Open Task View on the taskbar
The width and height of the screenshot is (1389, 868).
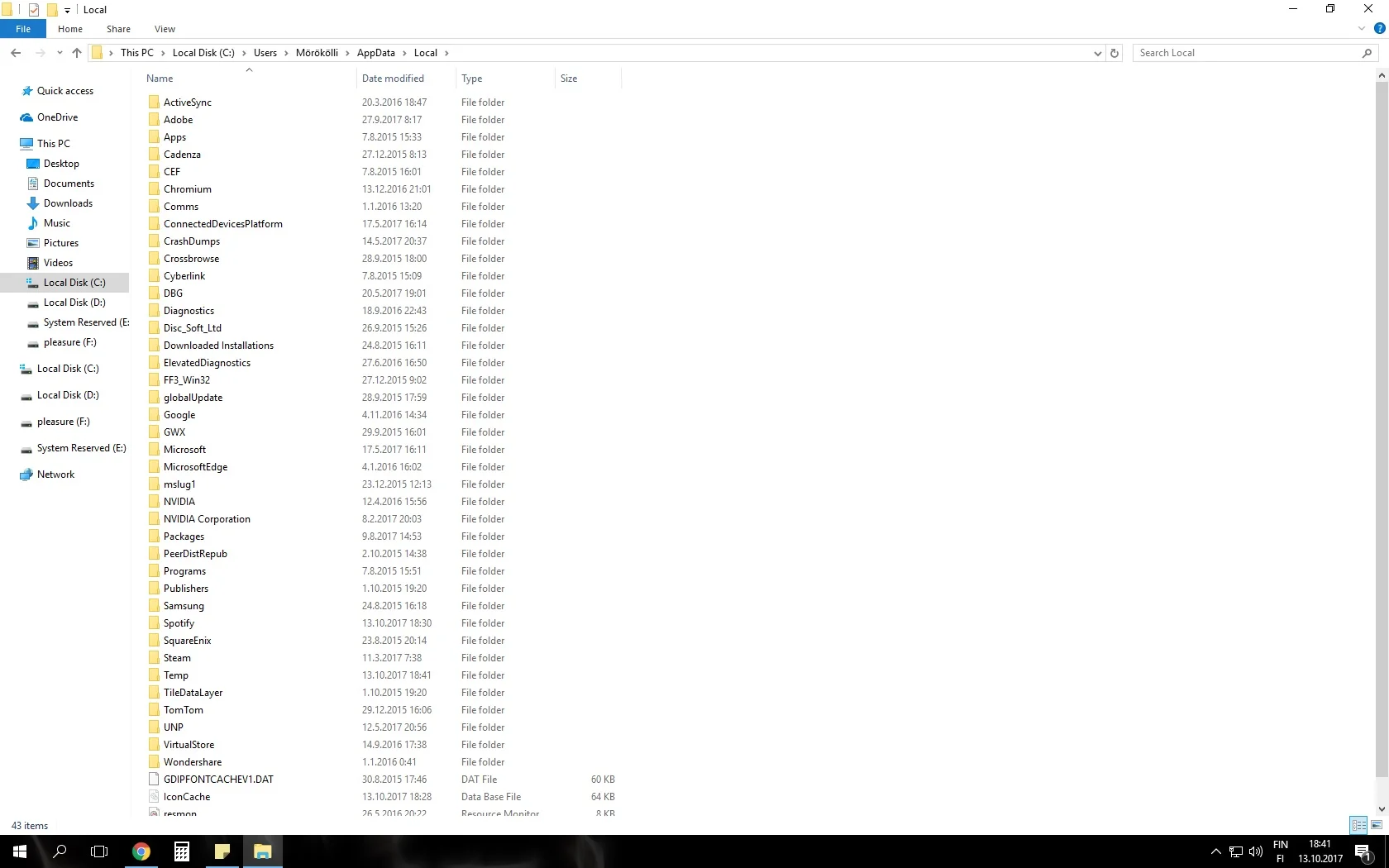(x=99, y=851)
